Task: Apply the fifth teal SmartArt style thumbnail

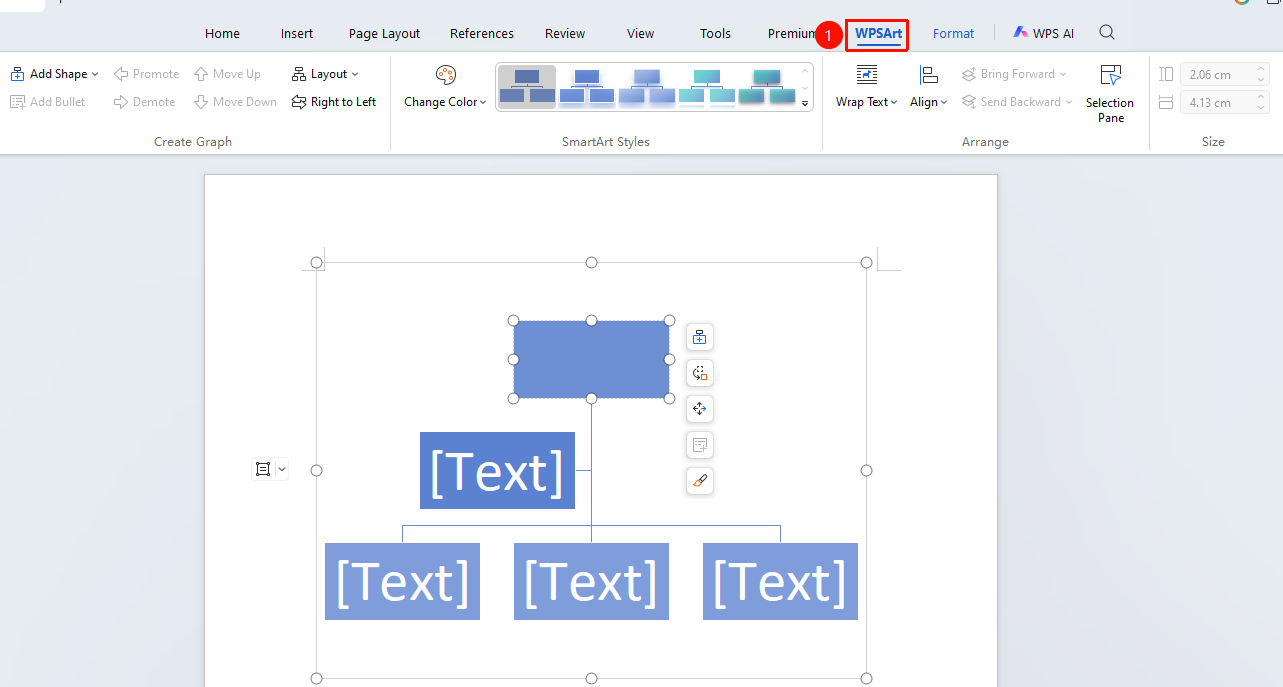Action: pos(767,86)
